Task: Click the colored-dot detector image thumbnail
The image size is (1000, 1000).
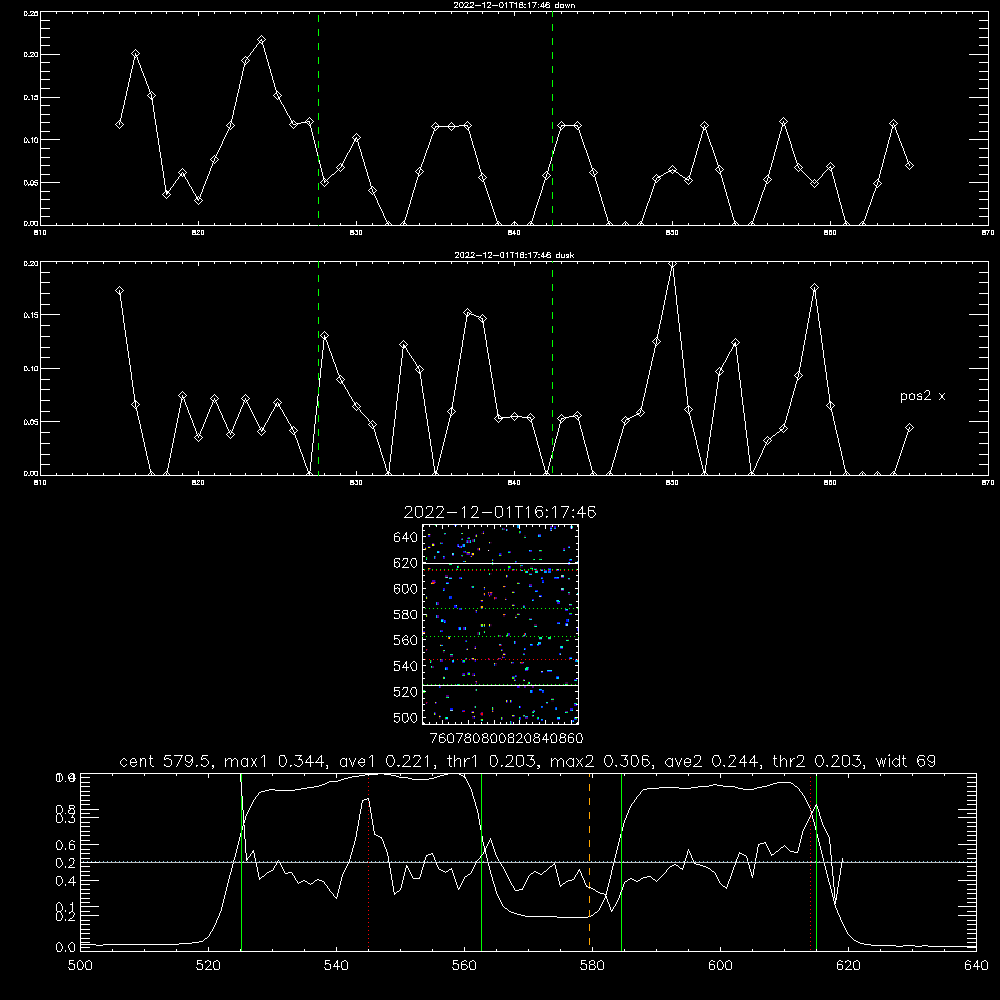Action: click(500, 624)
